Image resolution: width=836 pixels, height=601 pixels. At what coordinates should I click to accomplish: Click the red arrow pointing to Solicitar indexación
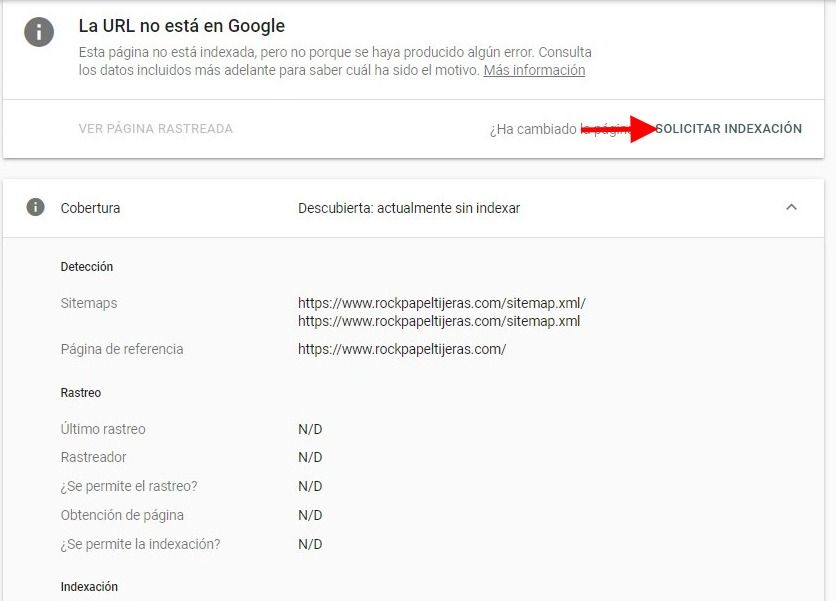point(618,129)
